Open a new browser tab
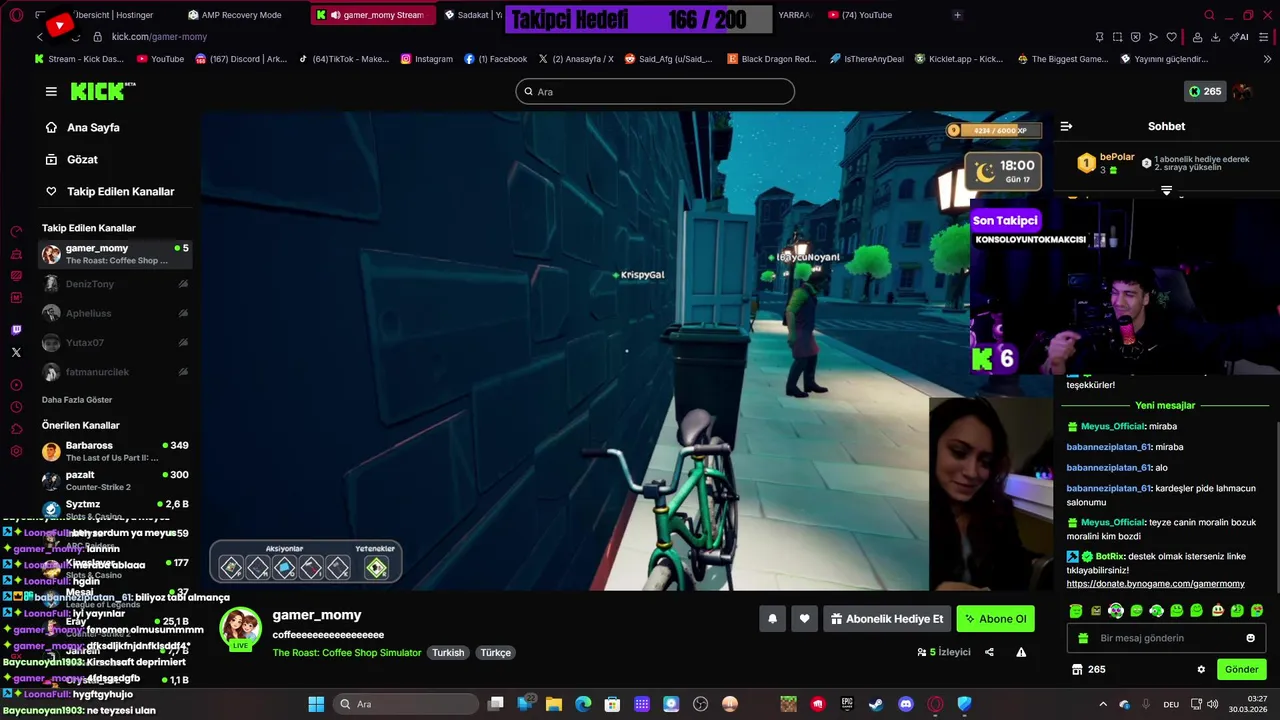 (x=957, y=15)
